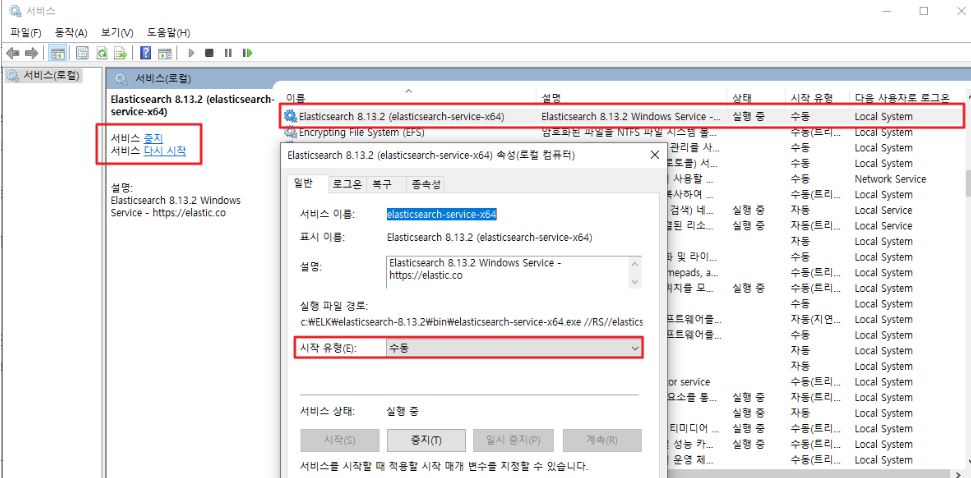
Task: Switch to the 일반 tab in properties dialog
Action: pyautogui.click(x=303, y=183)
